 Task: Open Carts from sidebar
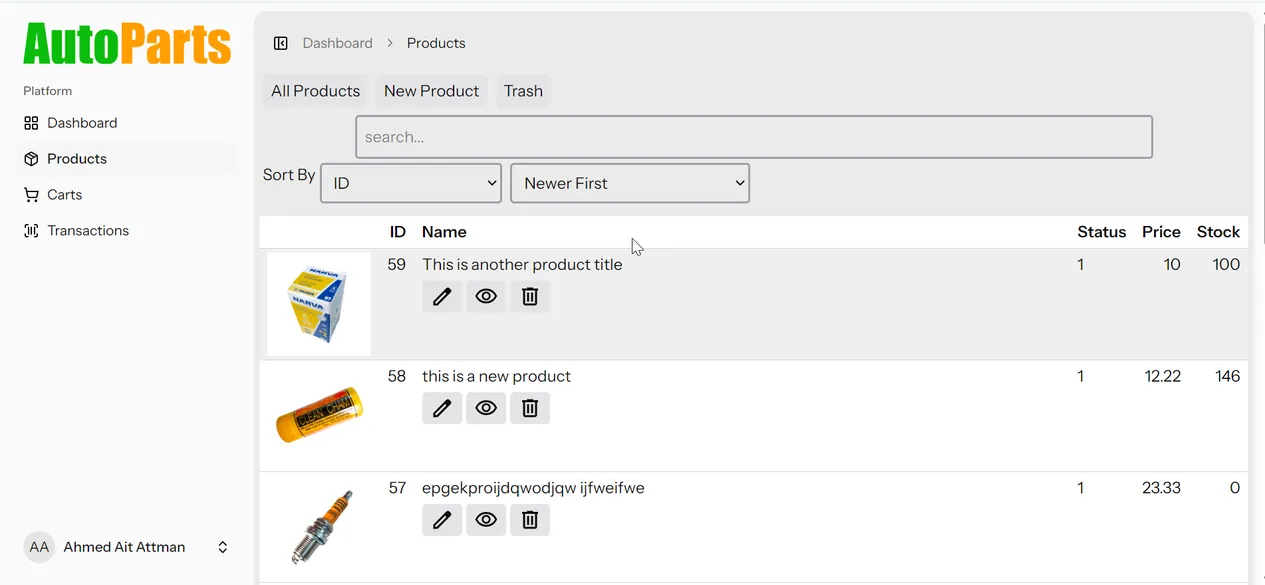(x=64, y=195)
